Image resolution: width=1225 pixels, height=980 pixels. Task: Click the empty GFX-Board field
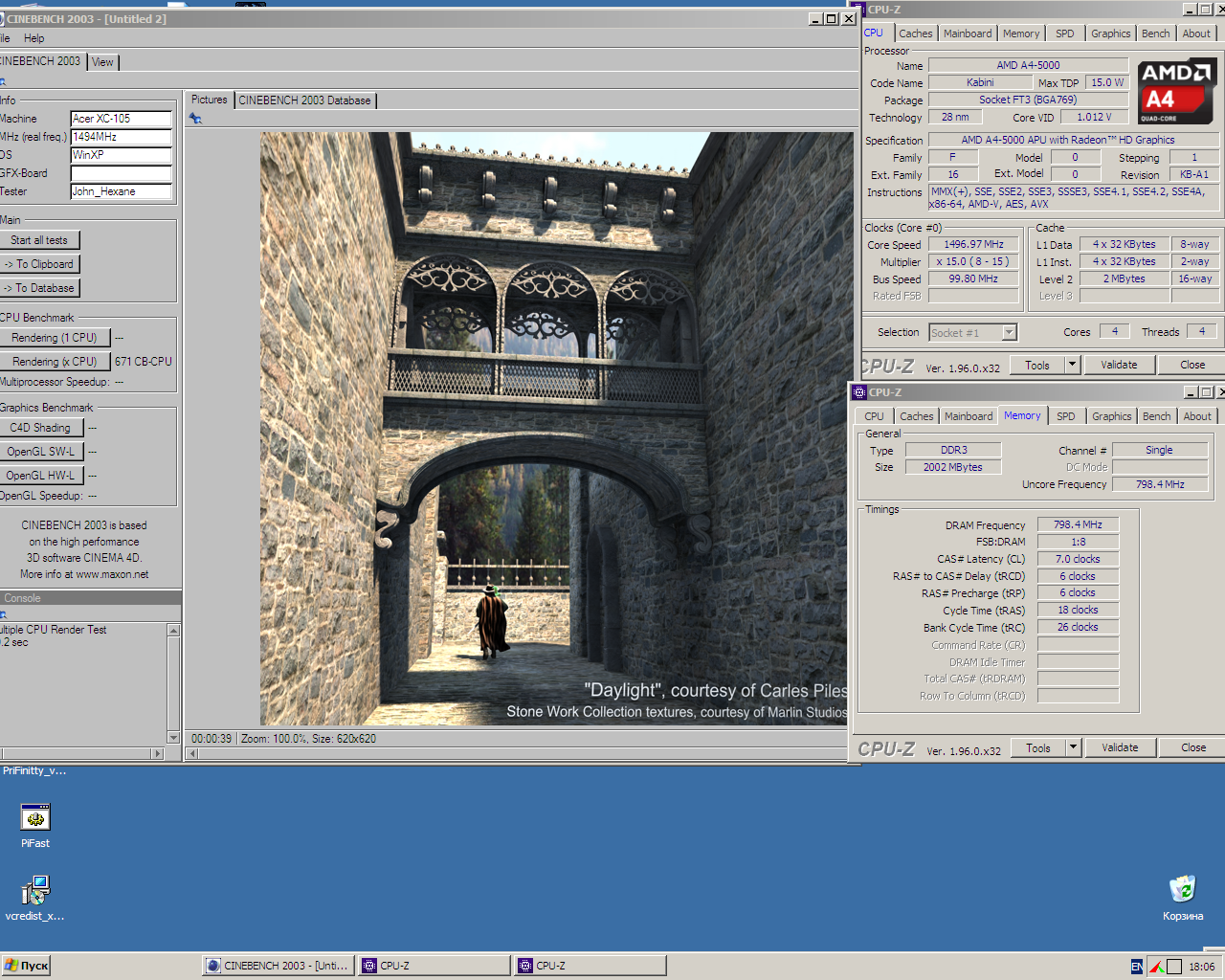click(121, 173)
